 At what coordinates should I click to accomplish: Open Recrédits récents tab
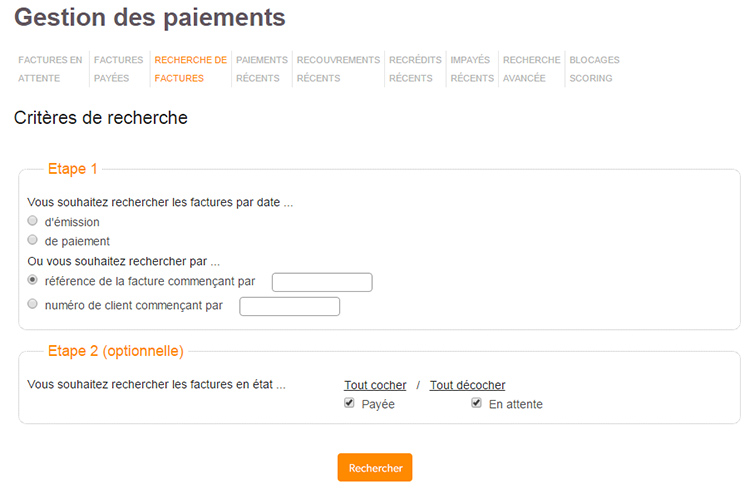point(415,69)
